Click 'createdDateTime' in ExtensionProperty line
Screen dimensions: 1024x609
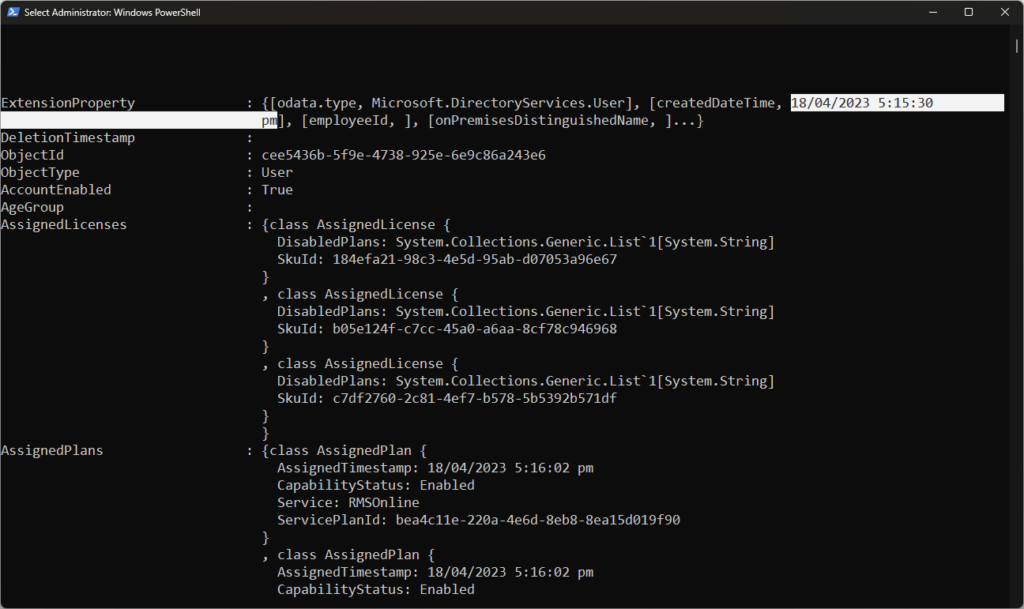click(x=716, y=103)
